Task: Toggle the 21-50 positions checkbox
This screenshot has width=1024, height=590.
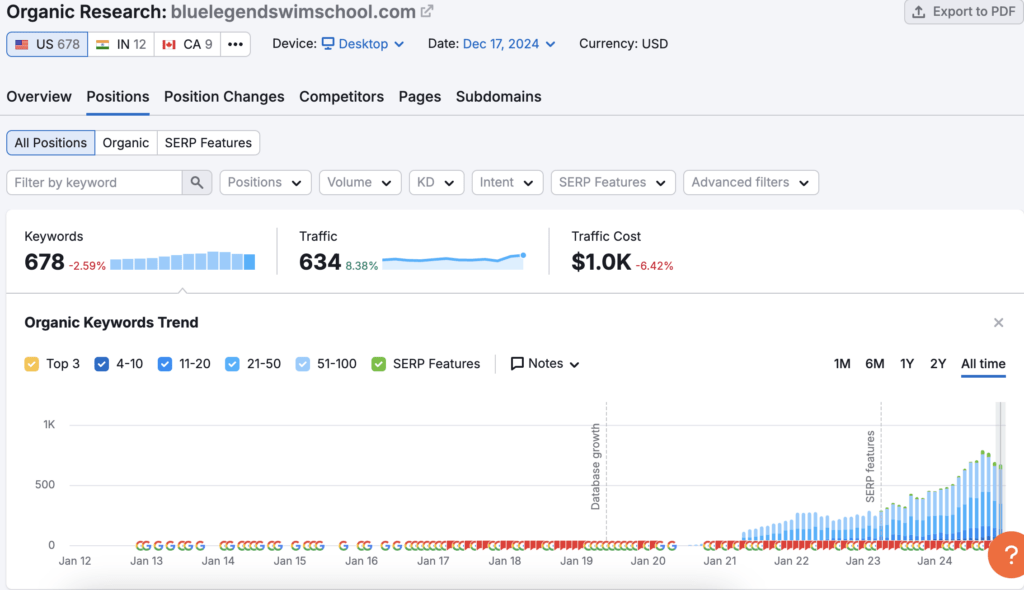Action: coord(232,364)
